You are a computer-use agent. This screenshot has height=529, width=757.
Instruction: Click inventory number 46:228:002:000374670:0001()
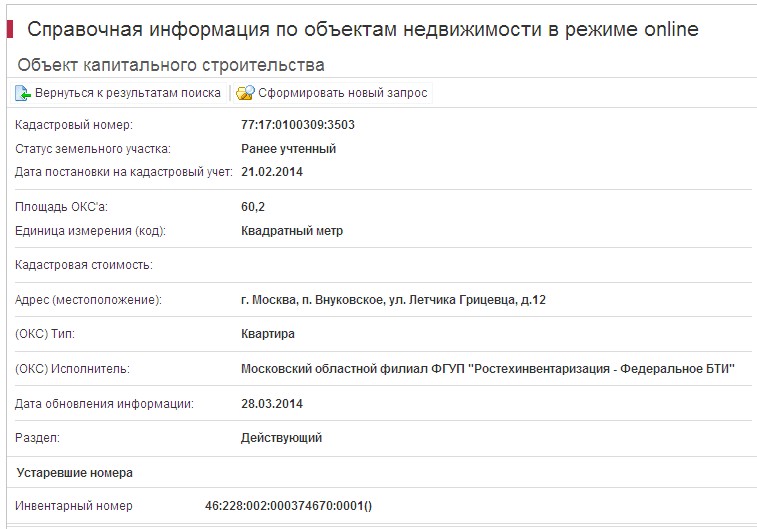pos(288,506)
